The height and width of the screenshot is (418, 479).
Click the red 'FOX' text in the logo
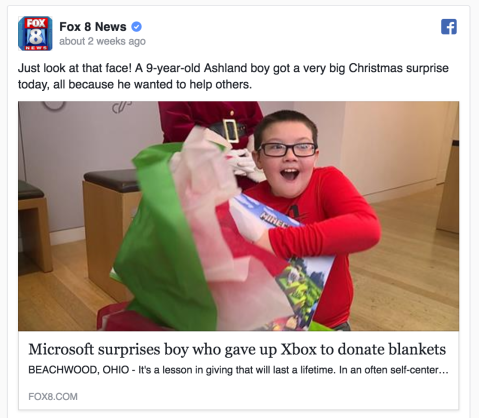[35, 23]
